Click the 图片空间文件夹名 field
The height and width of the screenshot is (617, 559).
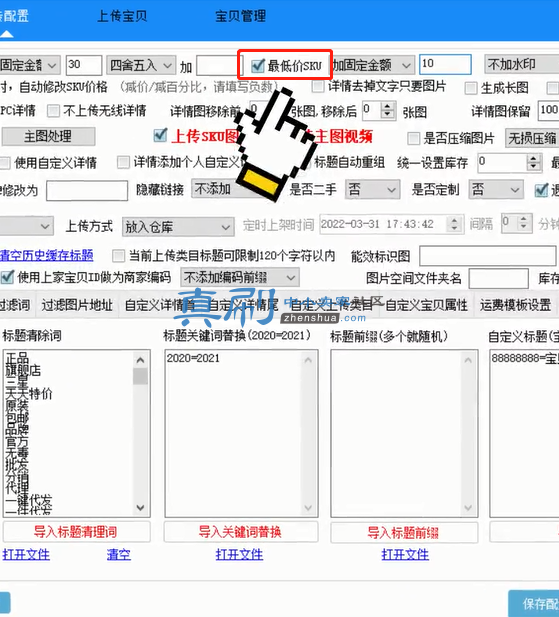(498, 279)
